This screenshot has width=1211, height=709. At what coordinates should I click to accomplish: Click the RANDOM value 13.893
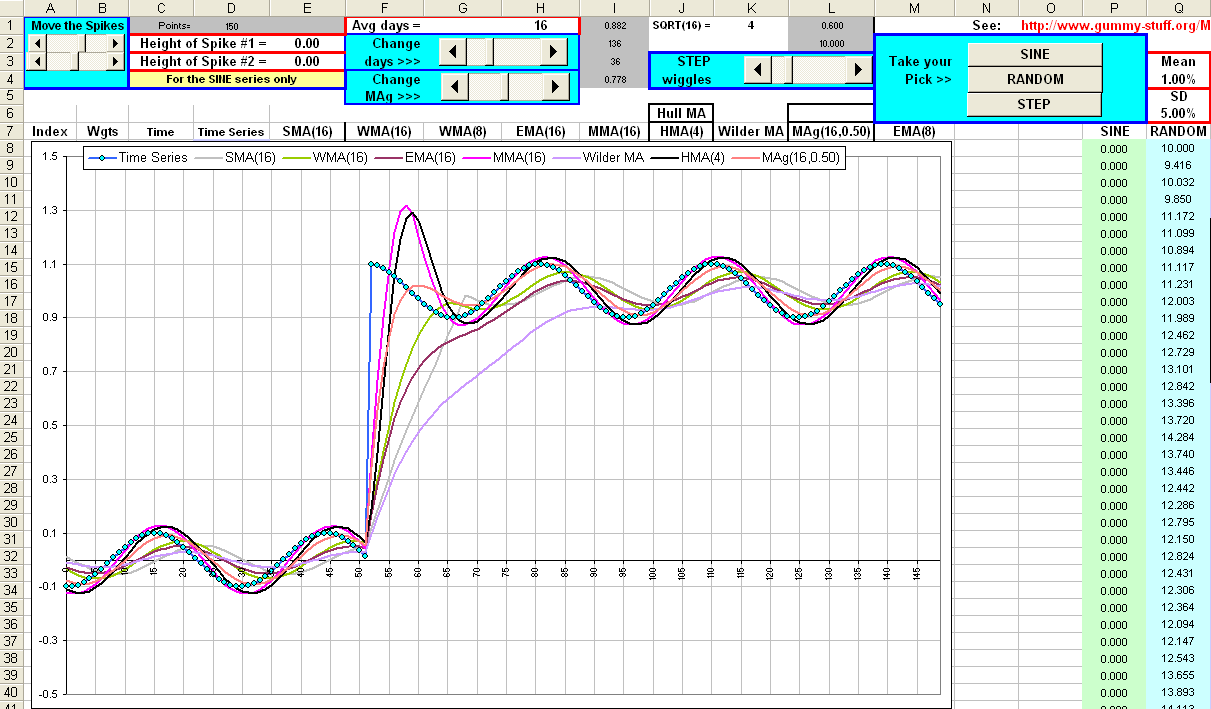coord(1179,692)
